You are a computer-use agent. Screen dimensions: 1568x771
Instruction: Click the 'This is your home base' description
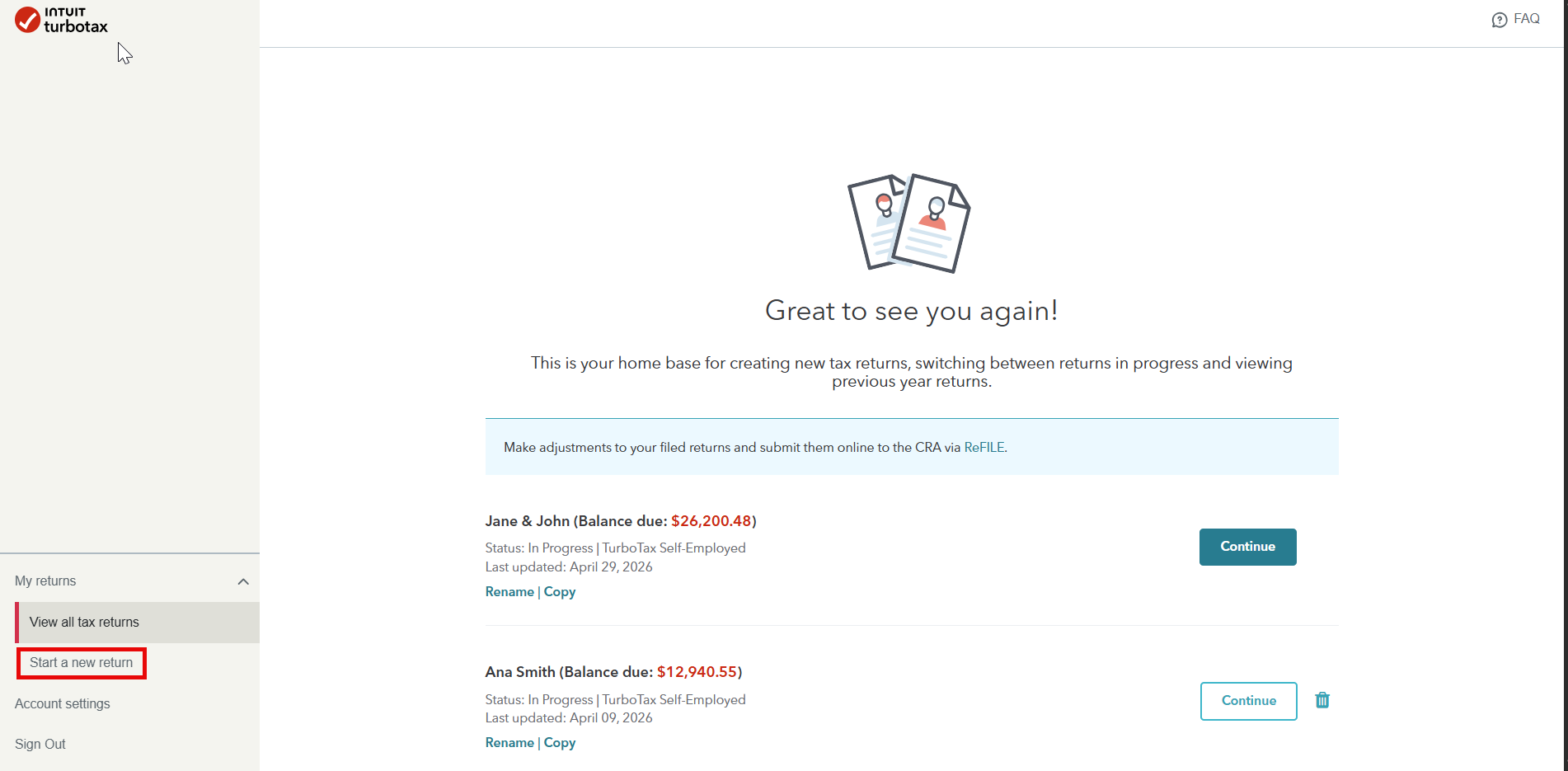click(x=912, y=372)
